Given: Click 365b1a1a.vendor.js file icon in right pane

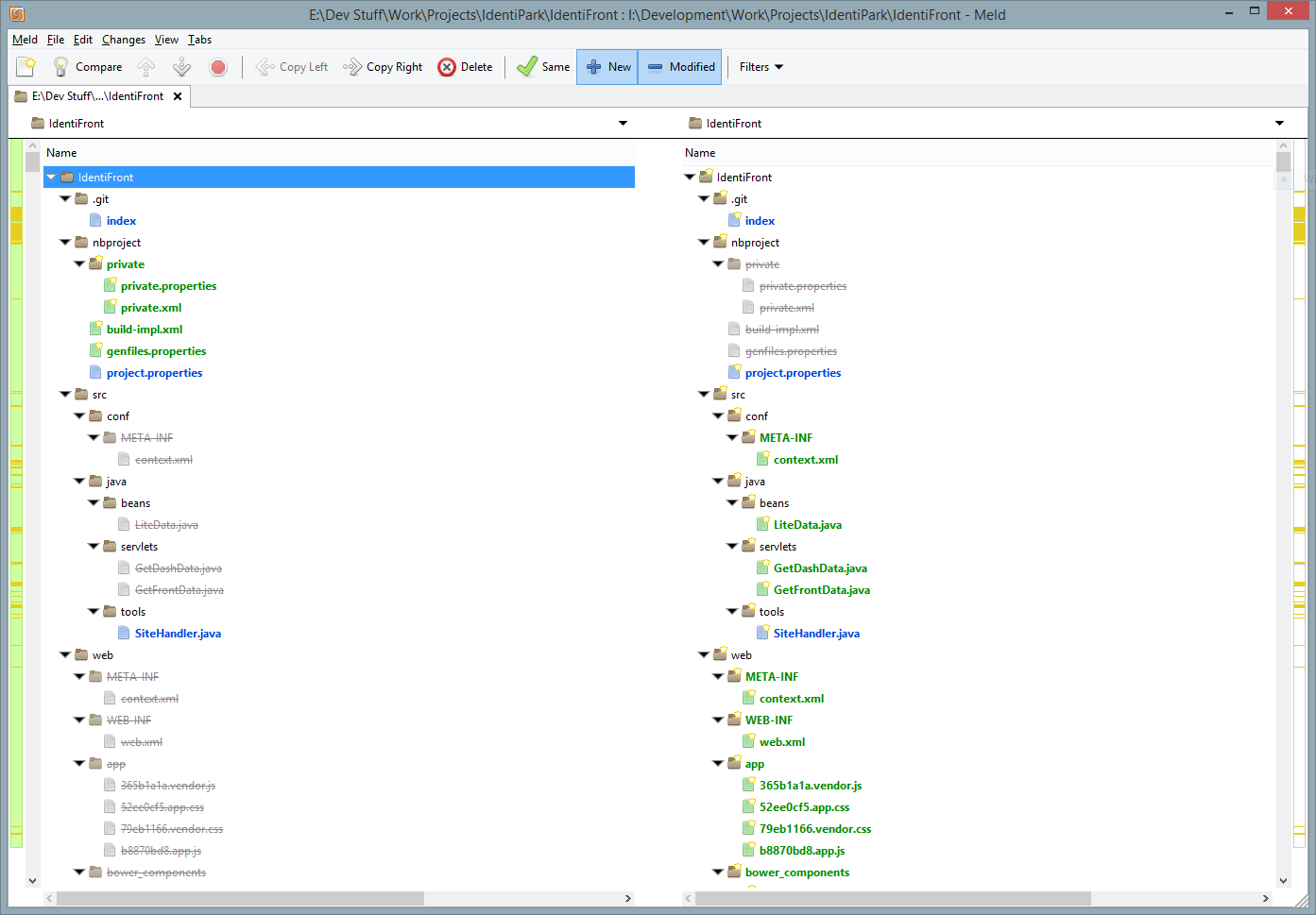Looking at the screenshot, I should click(748, 786).
